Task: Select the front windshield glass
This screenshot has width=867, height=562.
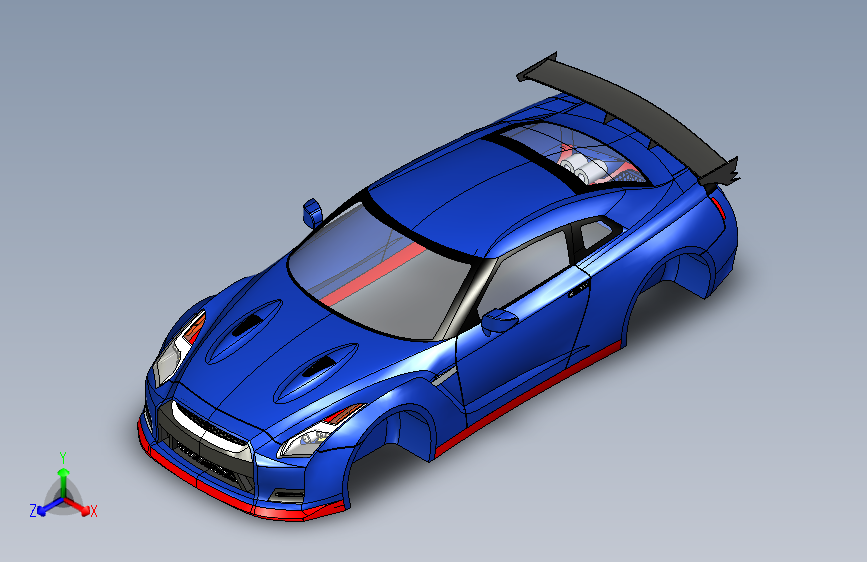Action: coord(382,271)
